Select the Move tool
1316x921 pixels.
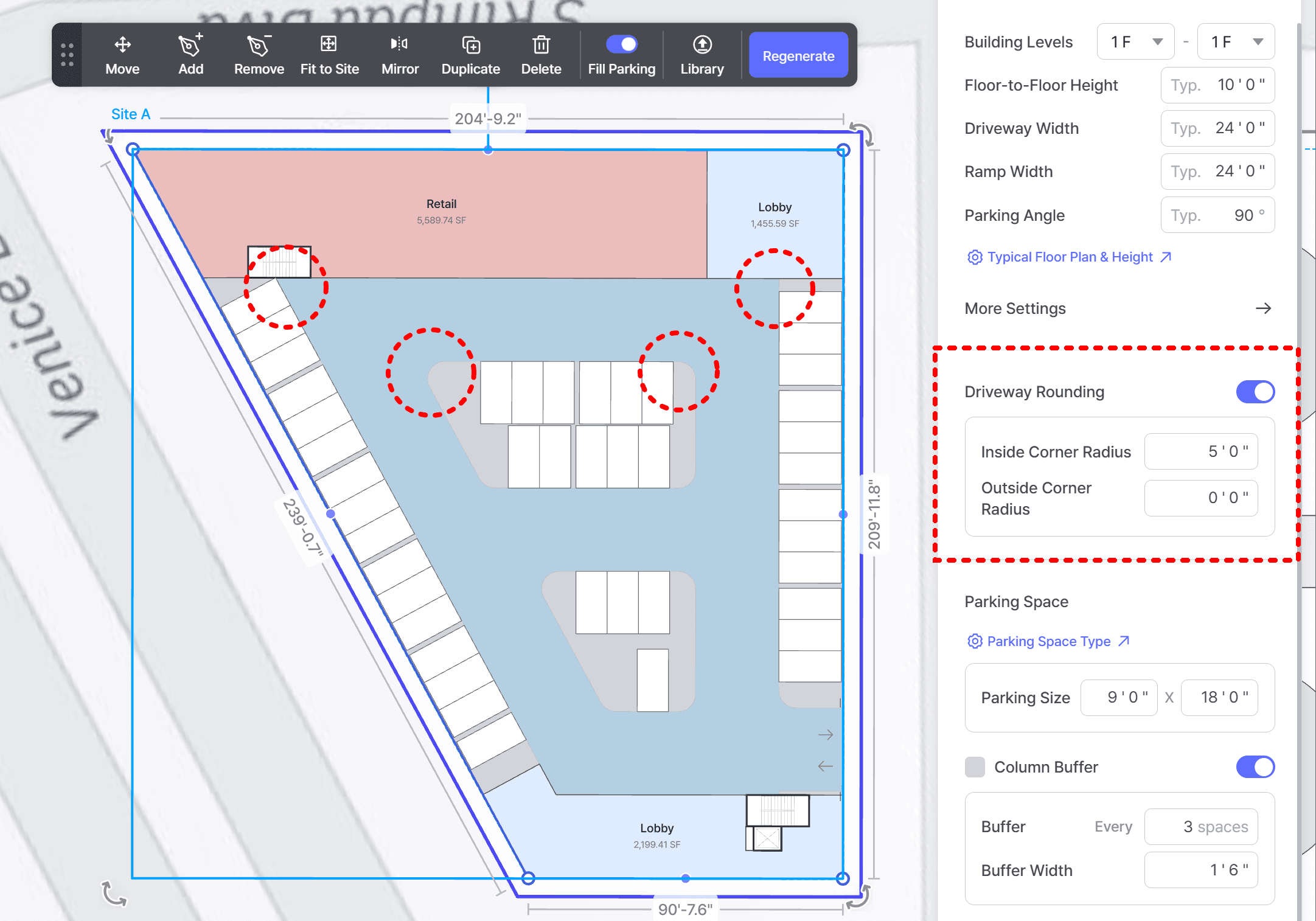pos(122,55)
